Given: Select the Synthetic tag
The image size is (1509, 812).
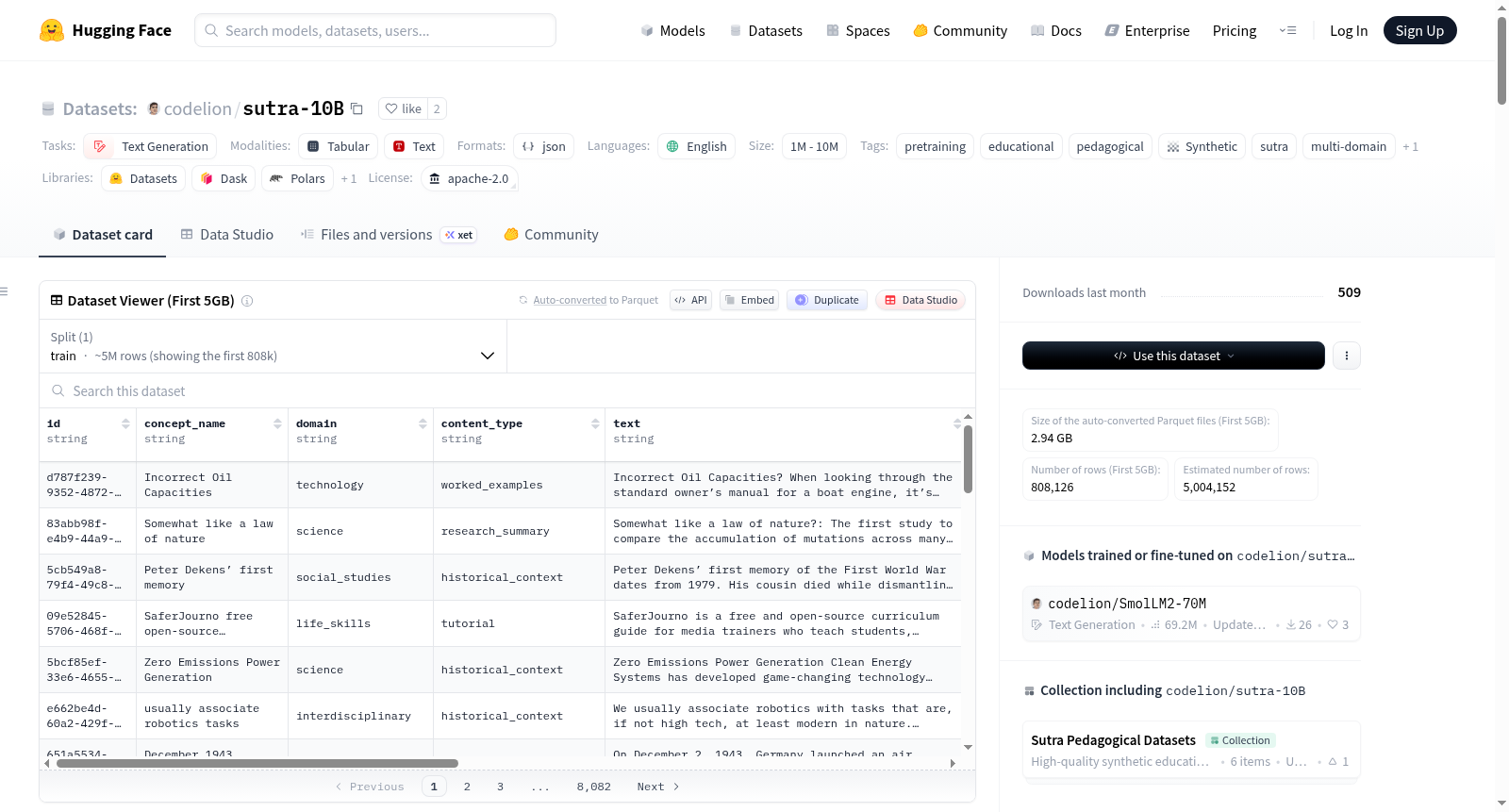Looking at the screenshot, I should pyautogui.click(x=1202, y=146).
